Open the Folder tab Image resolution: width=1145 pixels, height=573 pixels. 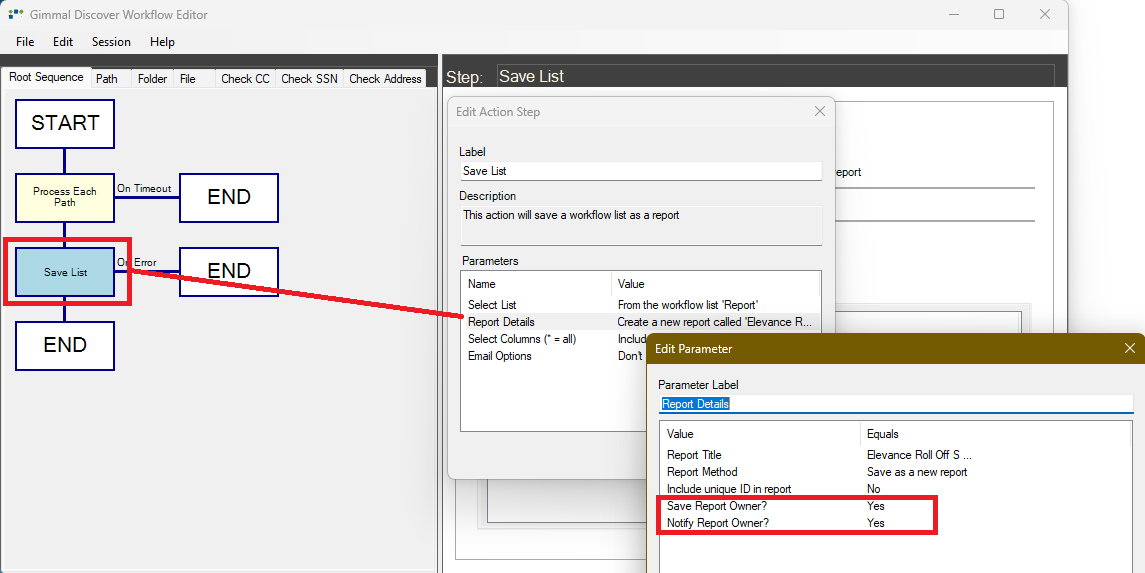[x=152, y=79]
